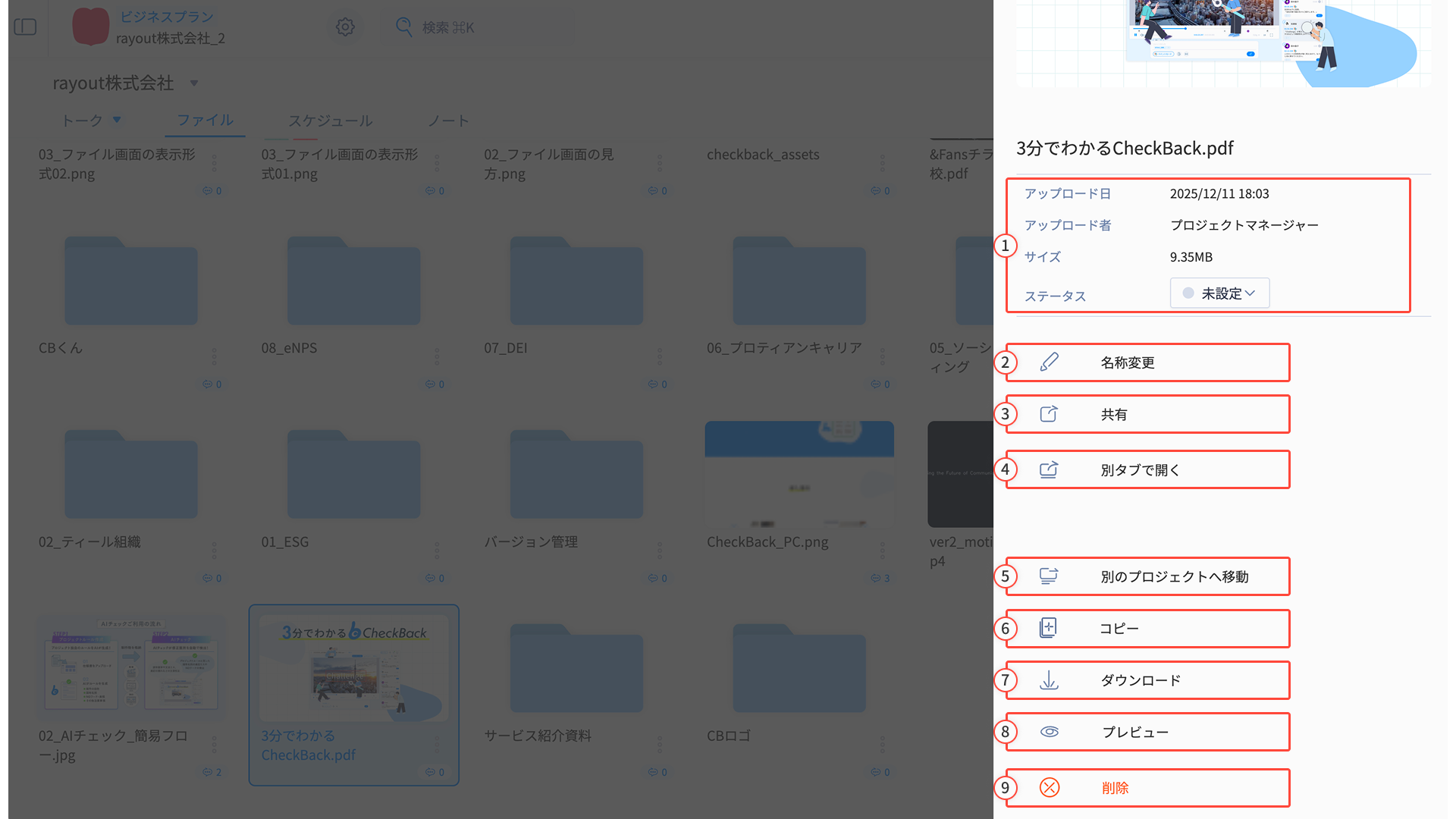Click the pencil icon for 名称変更
1456x819 pixels.
1049,362
